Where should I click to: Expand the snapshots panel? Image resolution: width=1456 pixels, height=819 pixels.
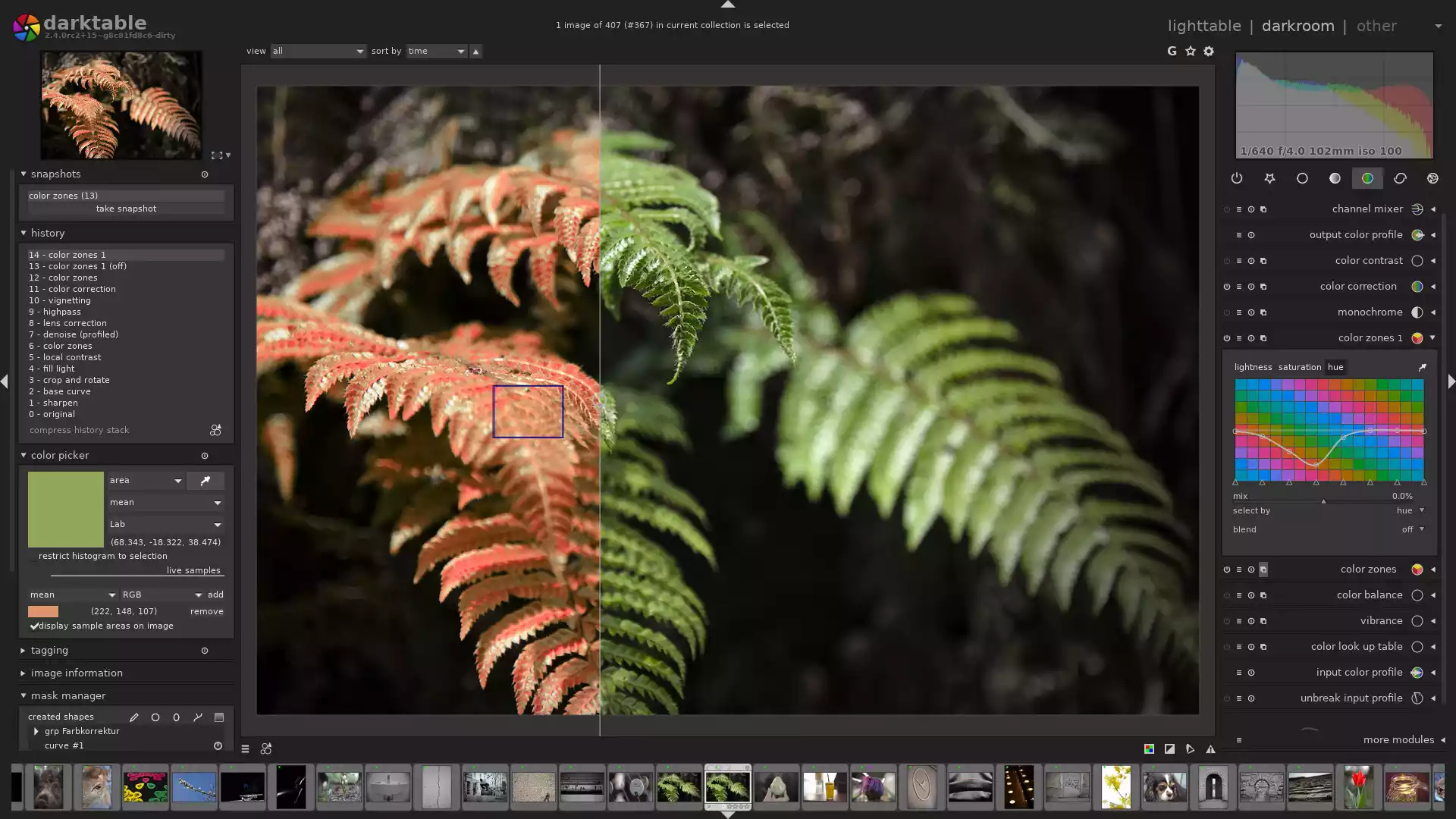[x=22, y=174]
